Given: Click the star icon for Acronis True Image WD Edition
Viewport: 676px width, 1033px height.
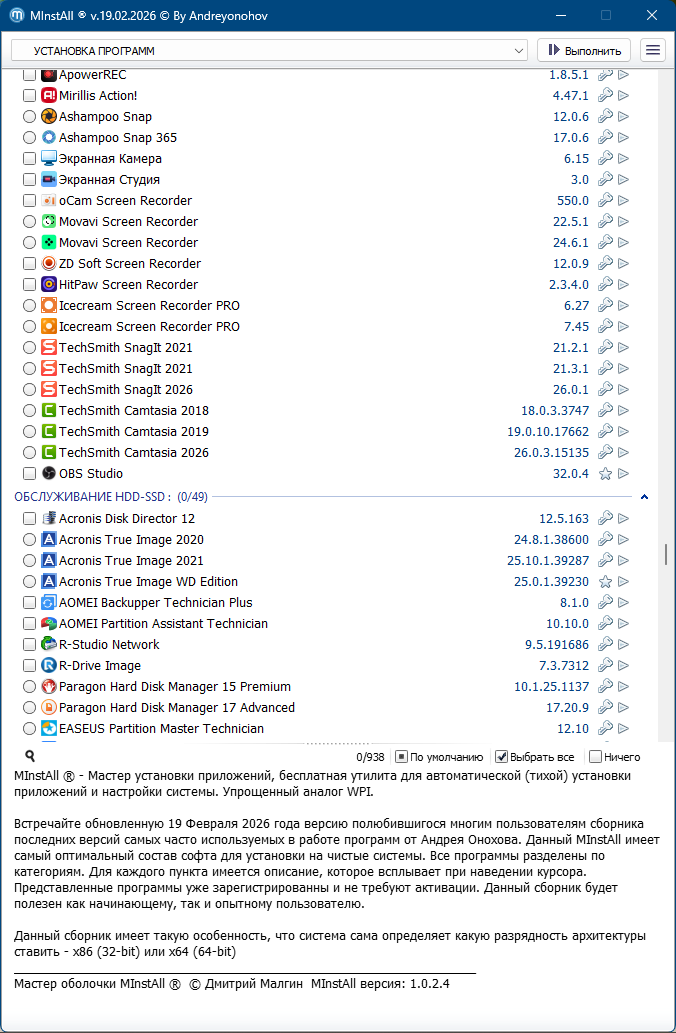Looking at the screenshot, I should click(x=605, y=582).
